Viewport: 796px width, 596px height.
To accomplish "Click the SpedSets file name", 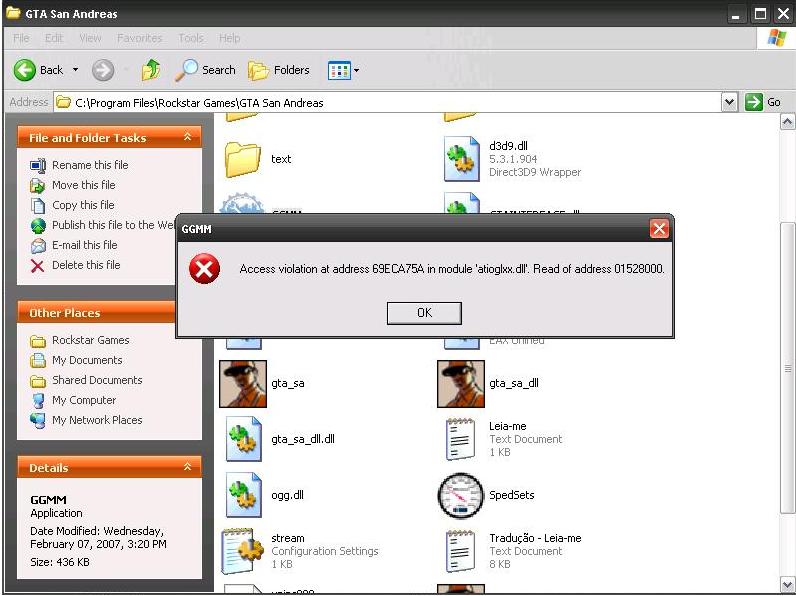I will [512, 495].
